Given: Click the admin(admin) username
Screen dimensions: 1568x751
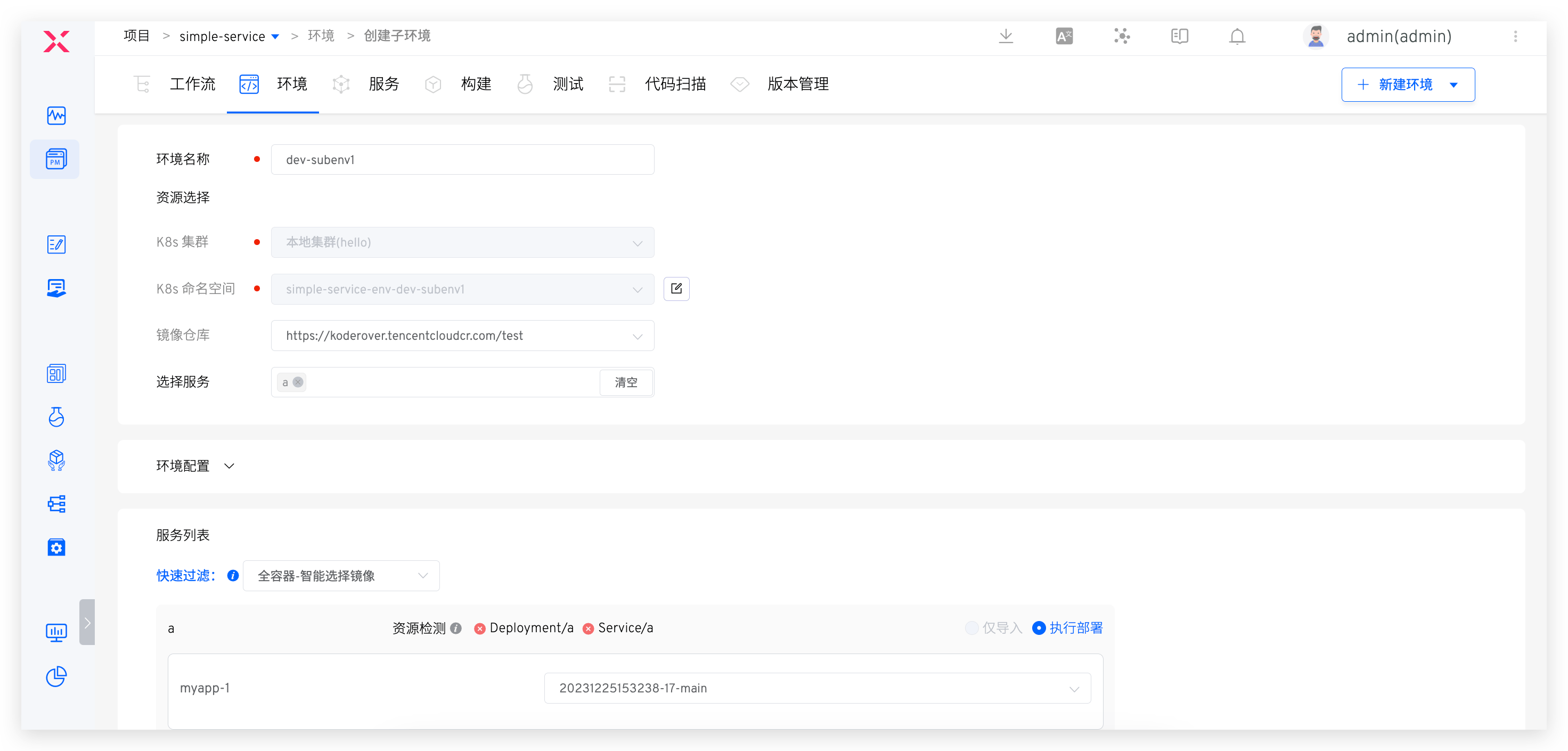Looking at the screenshot, I should (x=1399, y=37).
